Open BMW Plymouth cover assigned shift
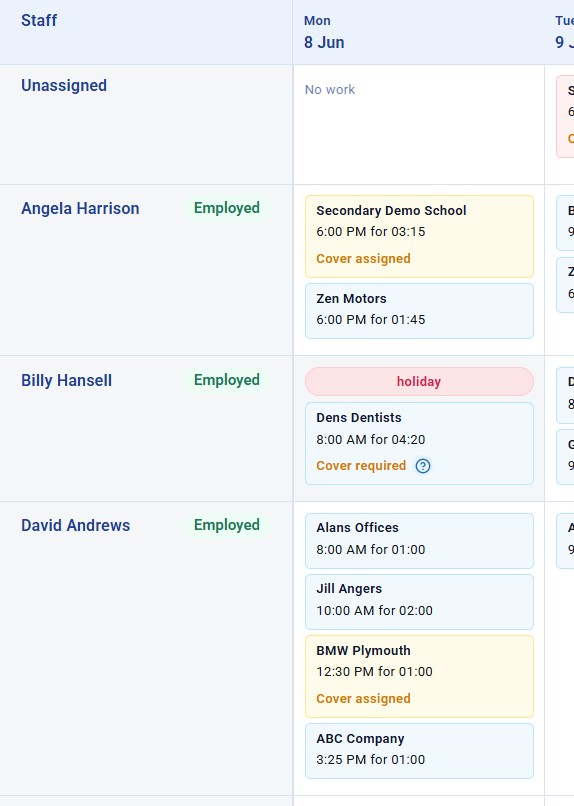This screenshot has width=574, height=806. pos(419,676)
